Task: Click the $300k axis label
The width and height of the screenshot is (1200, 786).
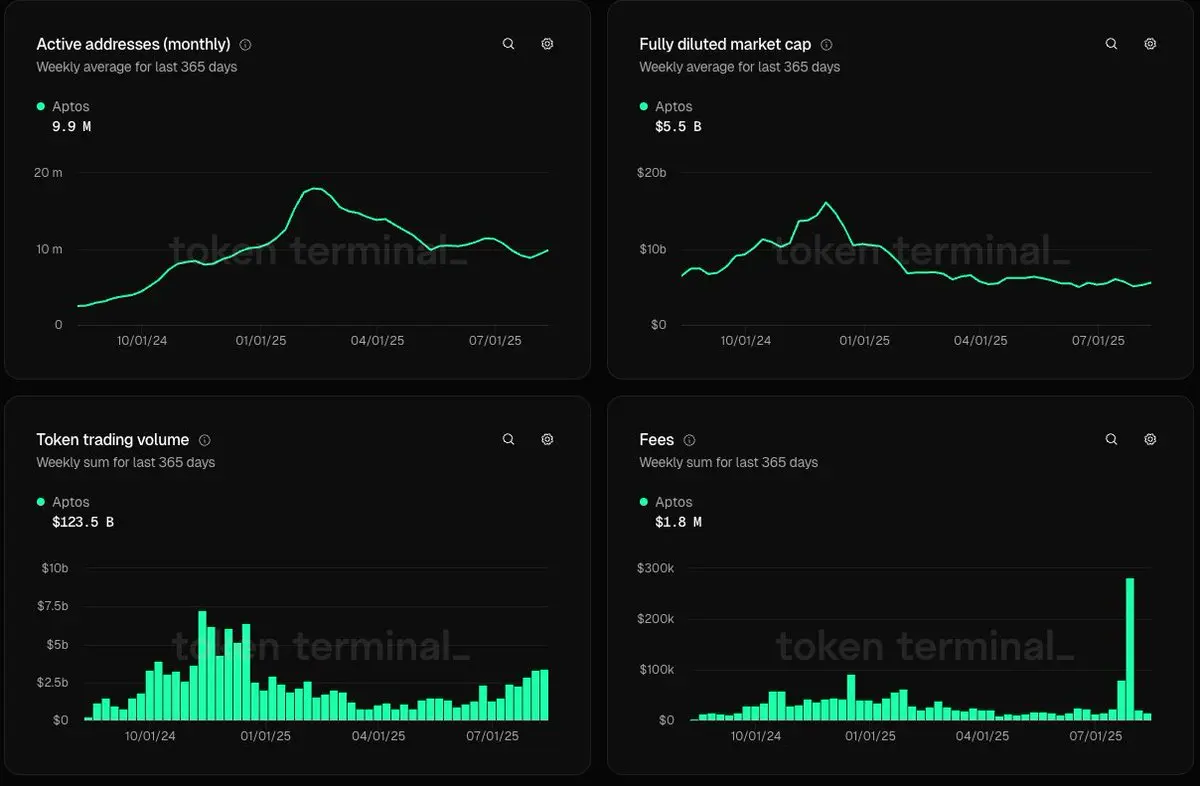Action: point(655,568)
